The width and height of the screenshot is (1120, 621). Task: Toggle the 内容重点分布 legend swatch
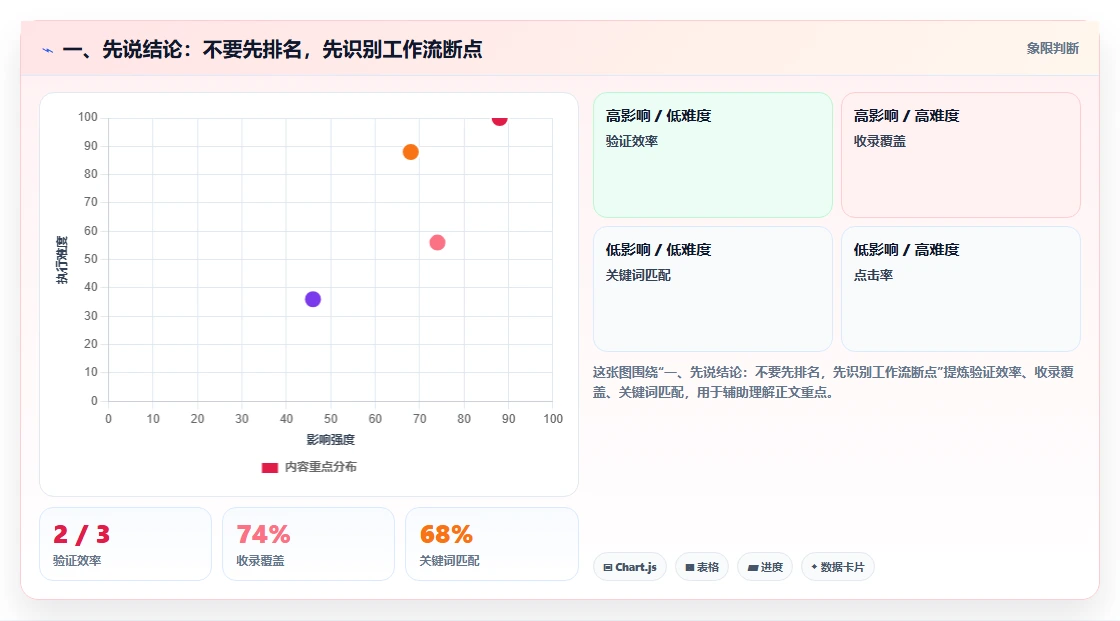pyautogui.click(x=269, y=467)
